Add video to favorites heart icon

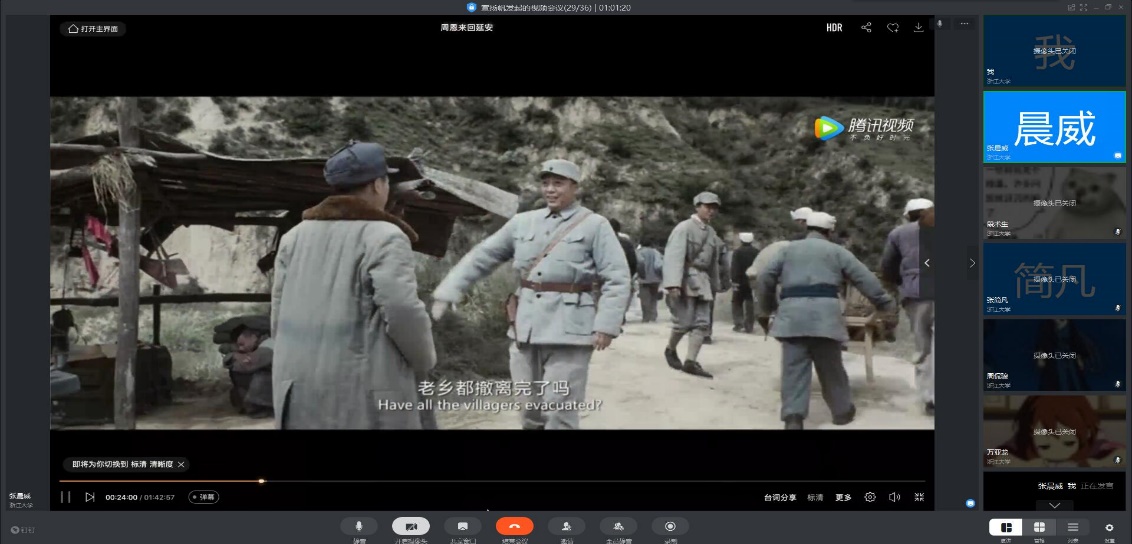tap(893, 27)
